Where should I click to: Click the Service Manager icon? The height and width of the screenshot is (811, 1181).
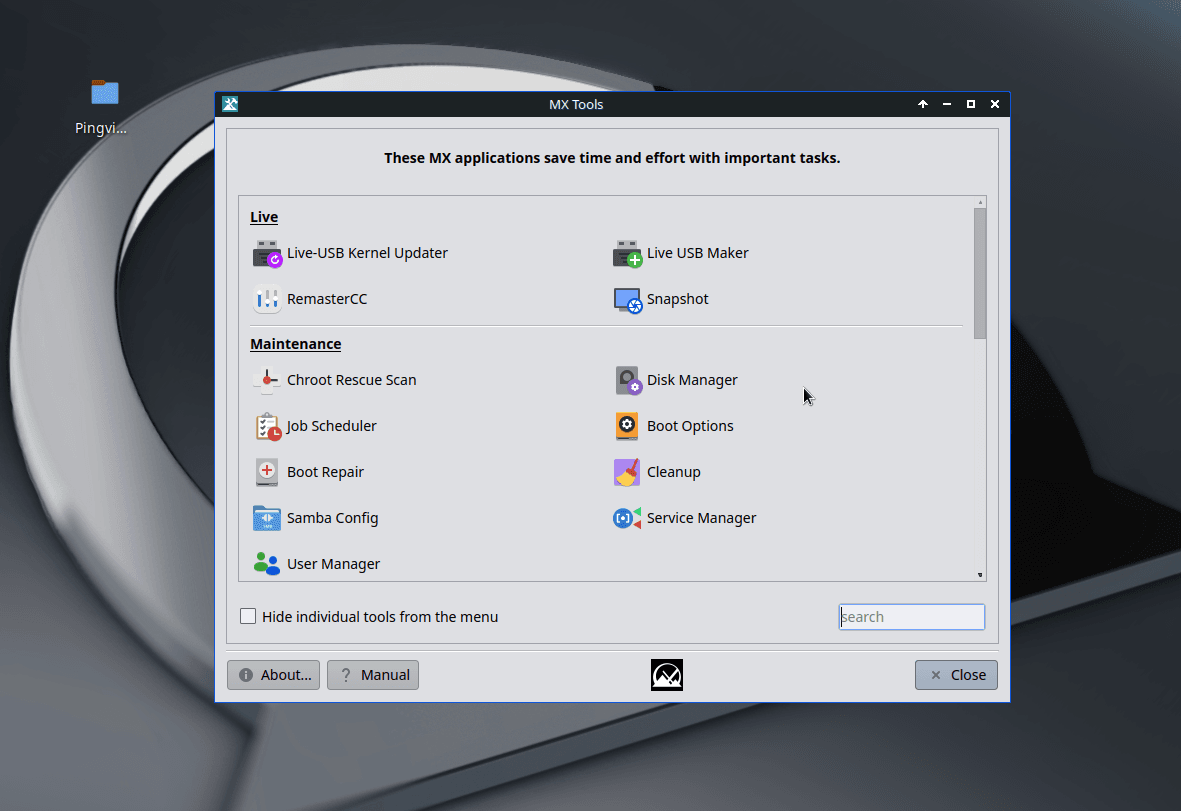point(627,518)
